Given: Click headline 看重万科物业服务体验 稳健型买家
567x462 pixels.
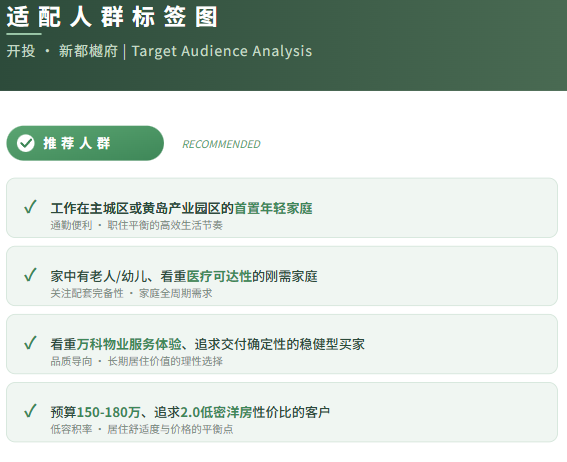Looking at the screenshot, I should pos(208,344).
